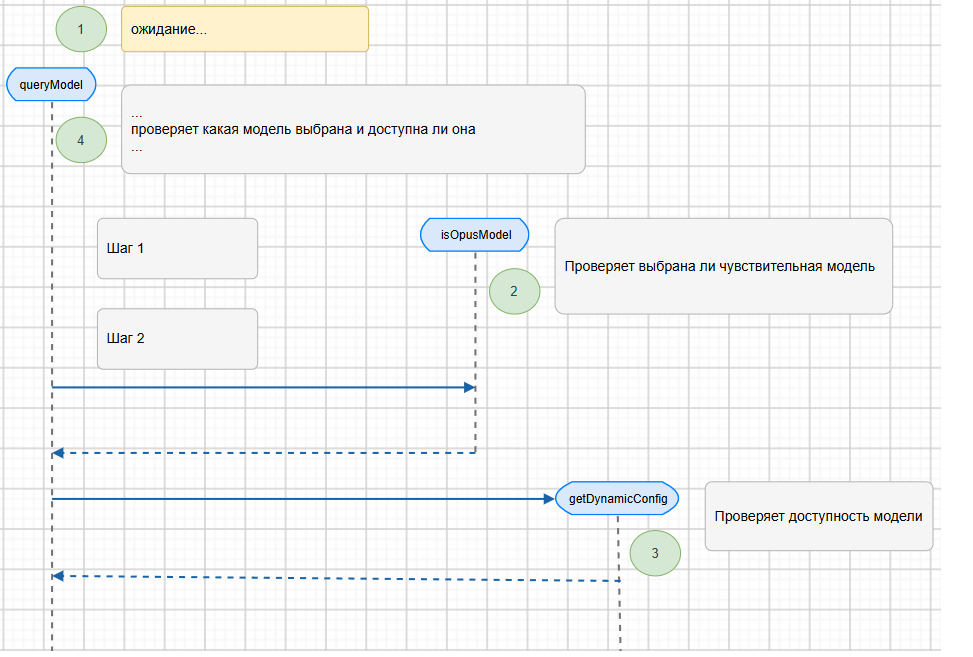Viewport: 973px width, 657px height.
Task: Select the green circle numbered 4
Action: (x=81, y=140)
